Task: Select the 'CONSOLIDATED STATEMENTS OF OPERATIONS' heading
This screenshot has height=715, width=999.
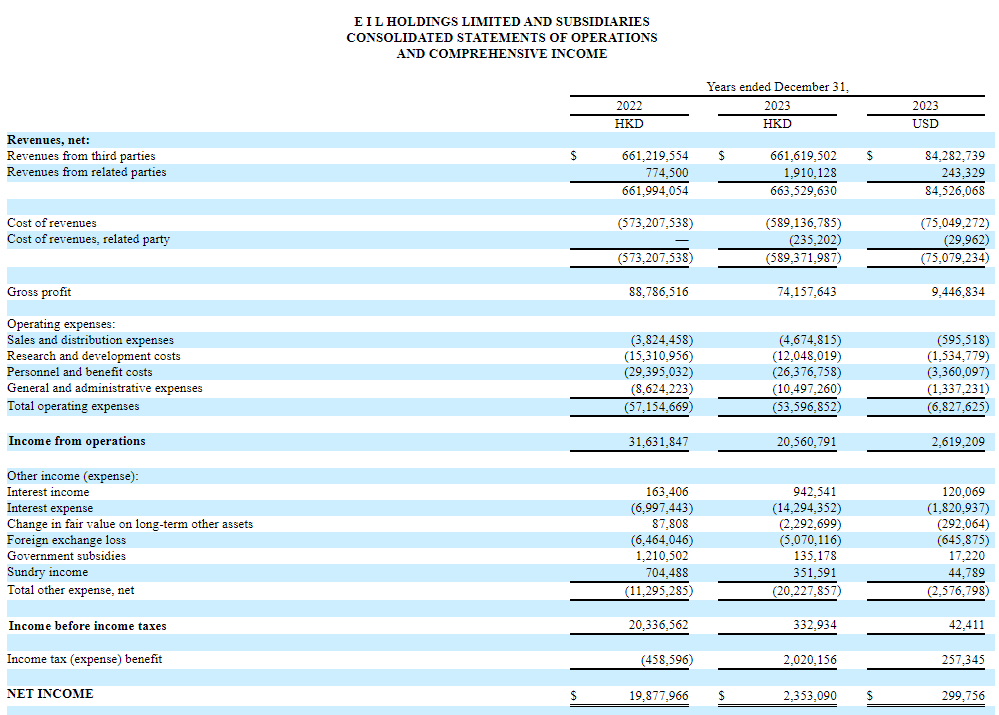Action: click(501, 38)
